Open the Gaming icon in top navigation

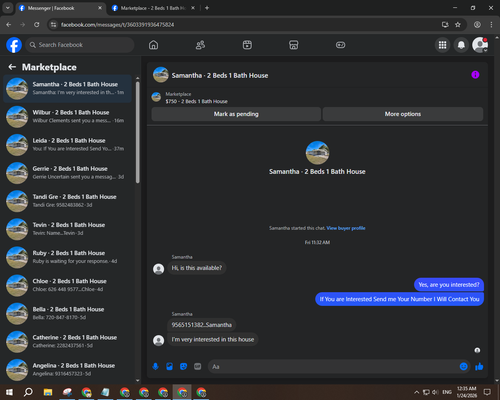click(340, 45)
